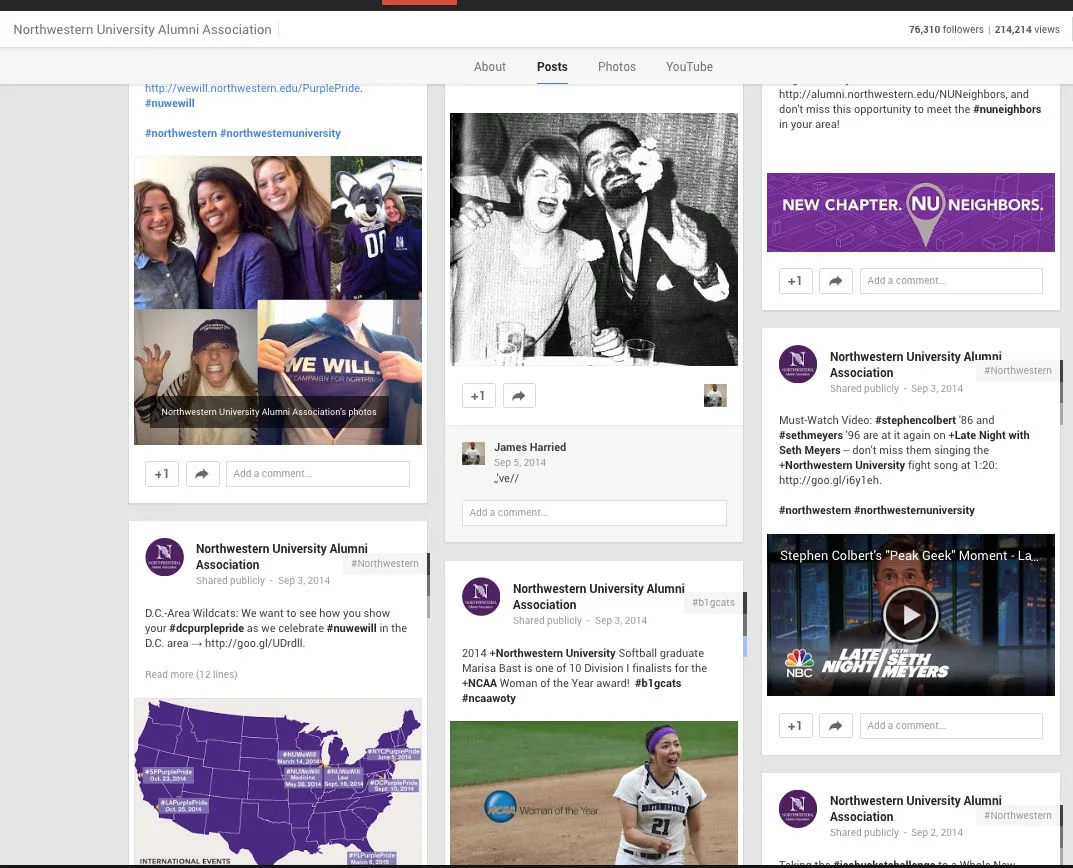Click the alumni avatar on the Sep 2, 2014 post
Viewport: 1073px width, 868px height.
point(798,808)
